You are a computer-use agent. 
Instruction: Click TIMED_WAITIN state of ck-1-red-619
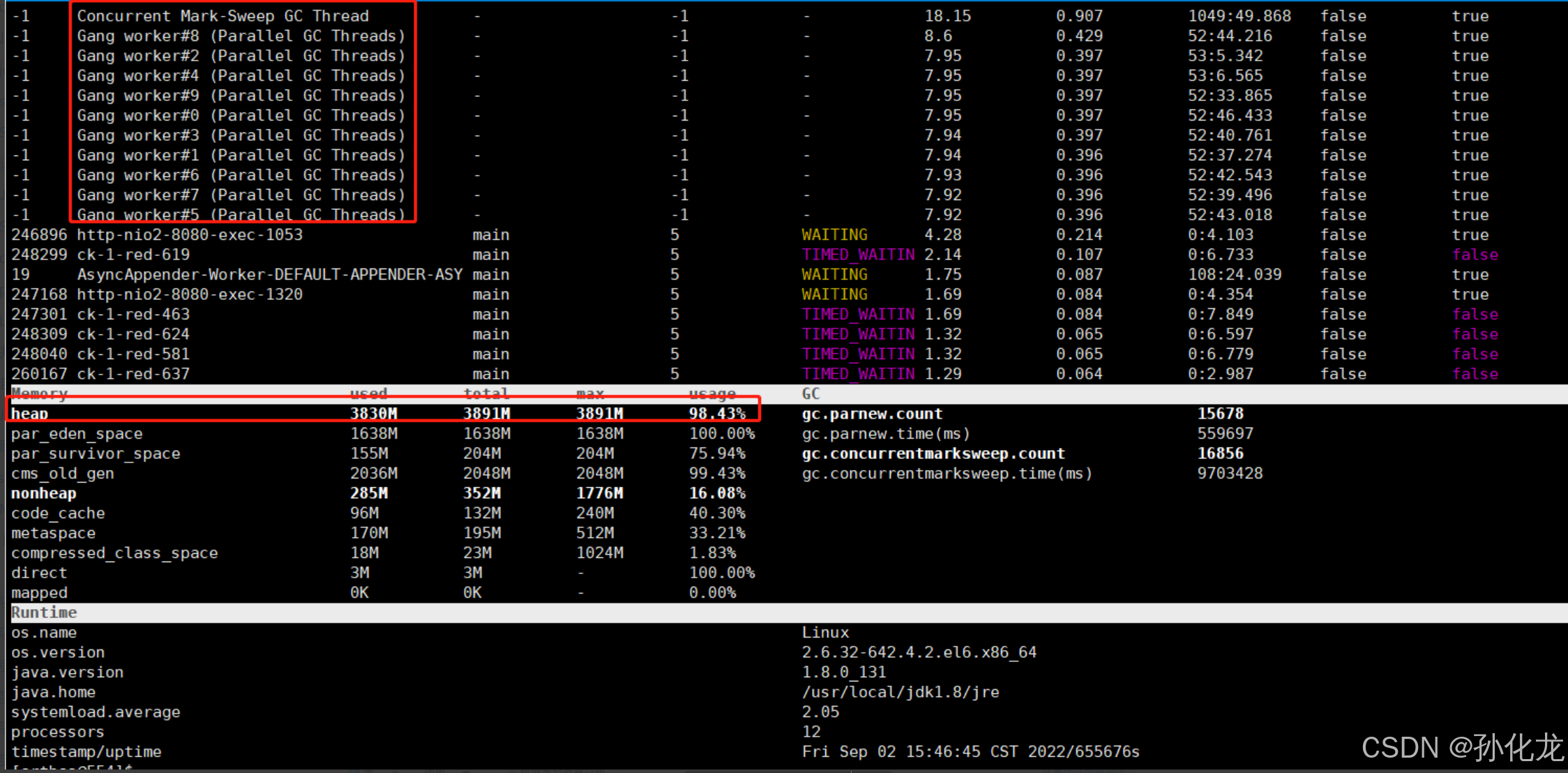858,255
